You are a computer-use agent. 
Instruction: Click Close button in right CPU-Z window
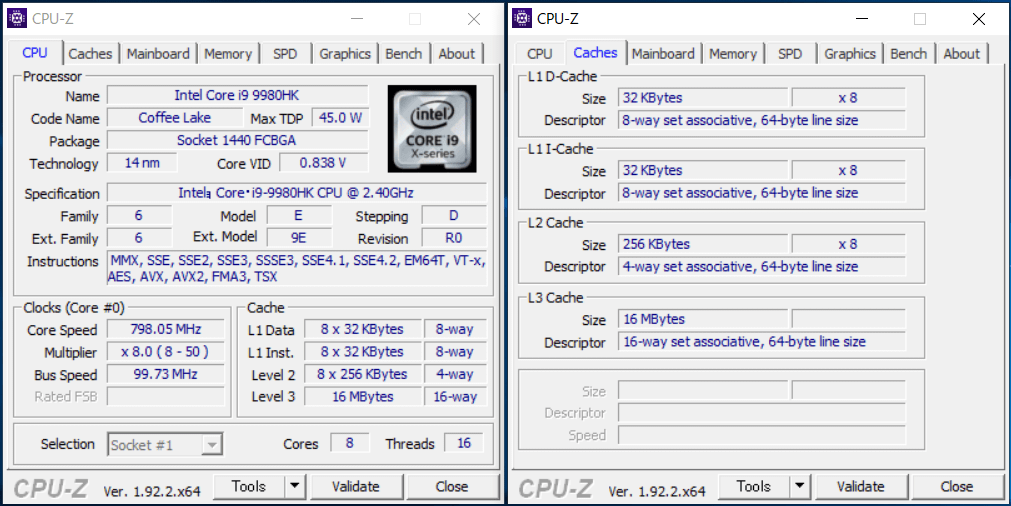(957, 487)
